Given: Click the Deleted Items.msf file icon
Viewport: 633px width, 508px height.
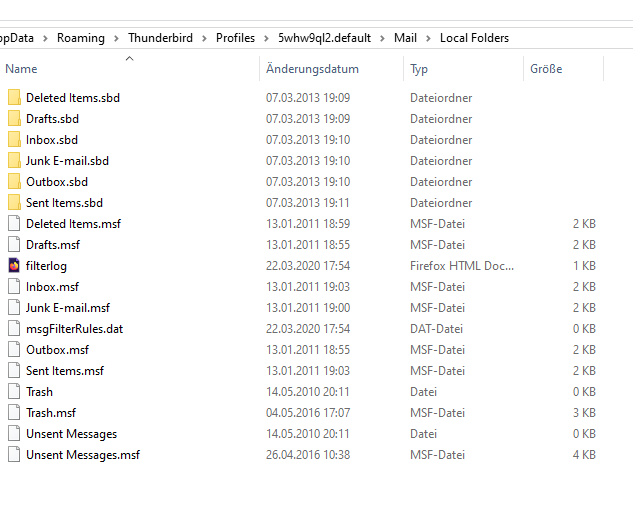Looking at the screenshot, I should click(14, 224).
